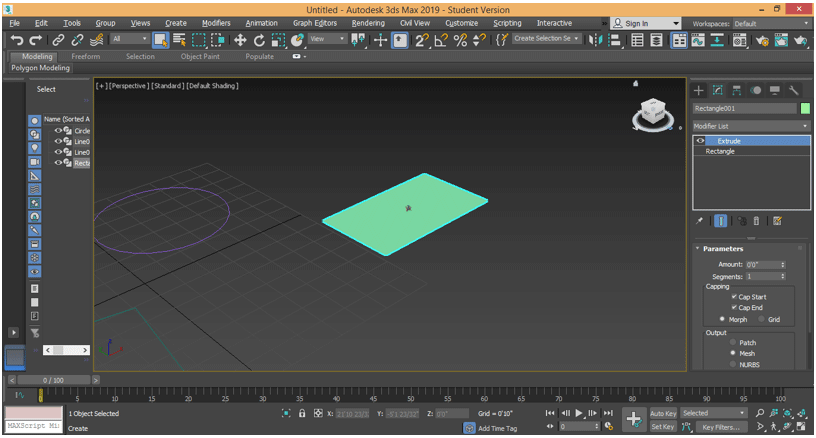The image size is (816, 438).
Task: Switch to the Freeform ribbon tab
Action: pyautogui.click(x=86, y=57)
